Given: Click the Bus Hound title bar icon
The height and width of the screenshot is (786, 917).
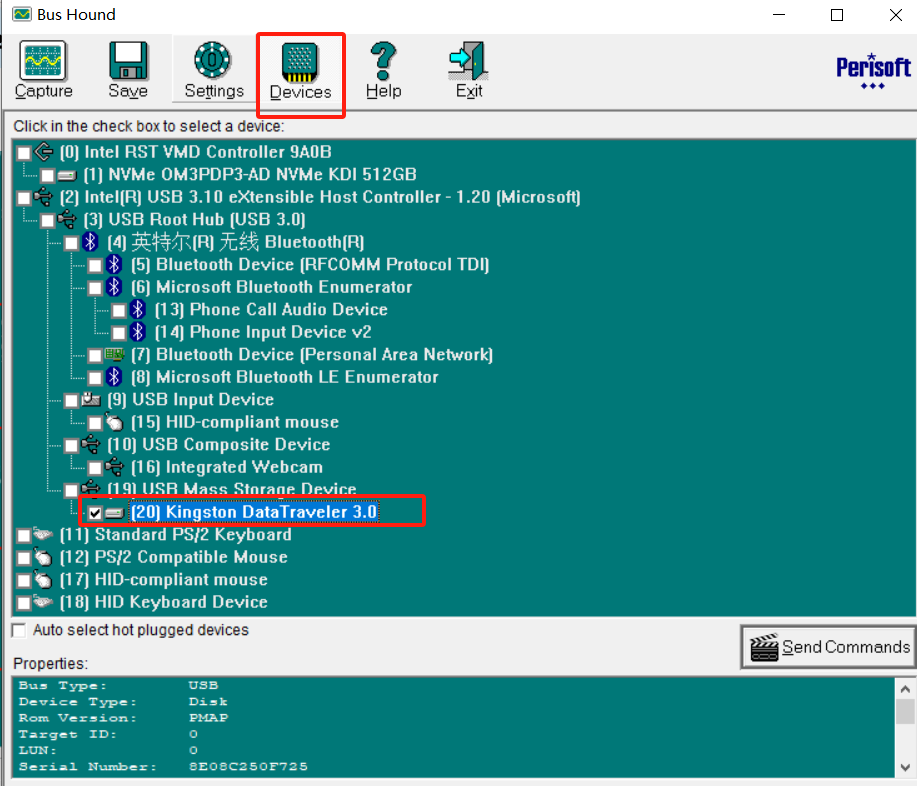Looking at the screenshot, I should pos(22,14).
